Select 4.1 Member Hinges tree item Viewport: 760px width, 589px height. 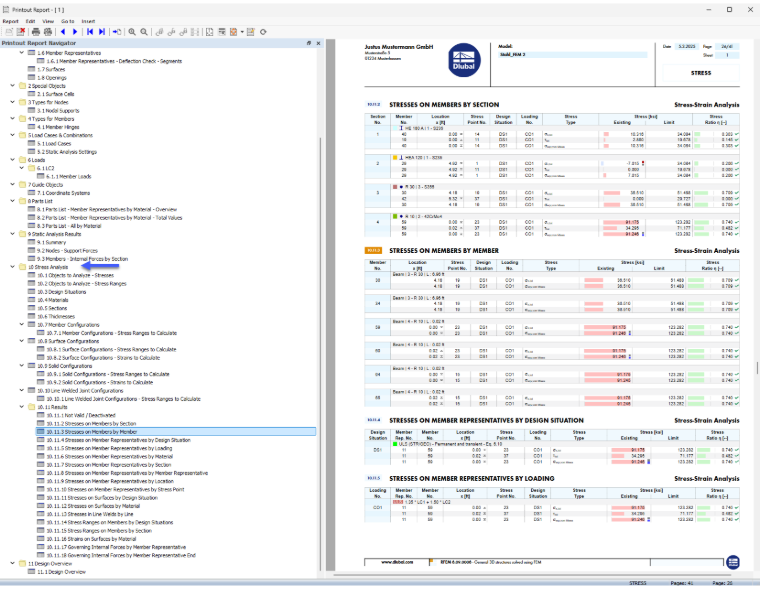point(58,127)
